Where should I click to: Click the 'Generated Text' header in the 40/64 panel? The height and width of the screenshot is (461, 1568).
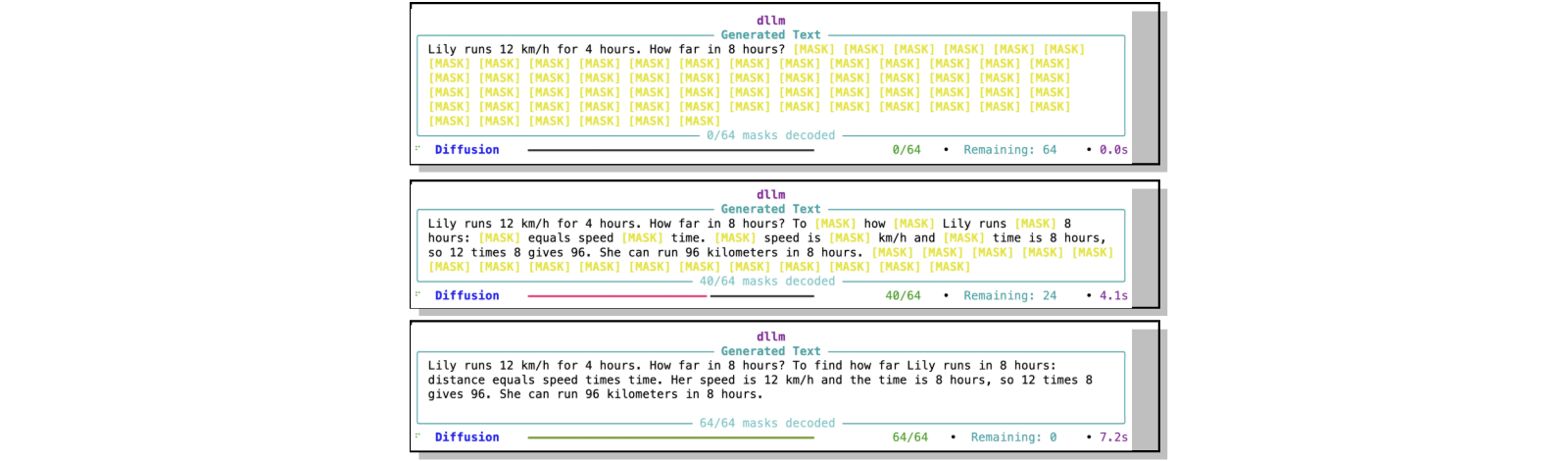770,209
